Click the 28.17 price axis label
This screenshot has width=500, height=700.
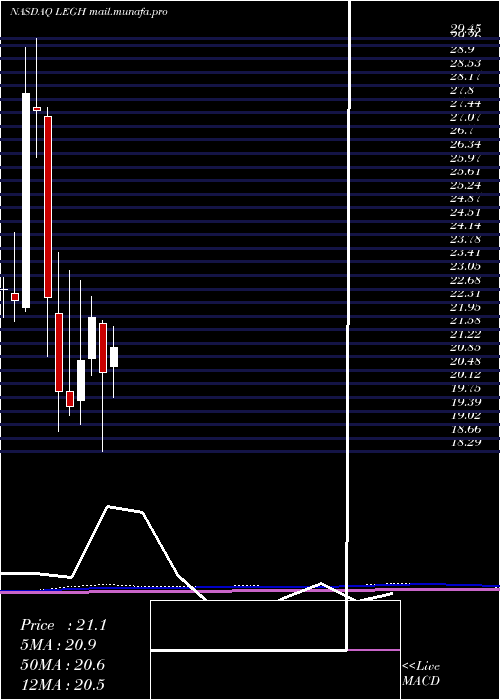click(x=465, y=76)
